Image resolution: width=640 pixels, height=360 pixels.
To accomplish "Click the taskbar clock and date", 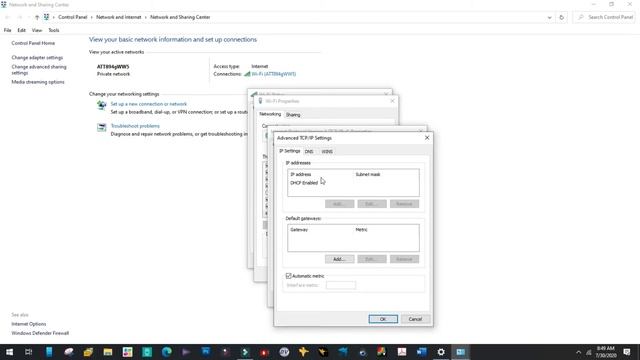I will pyautogui.click(x=606, y=352).
